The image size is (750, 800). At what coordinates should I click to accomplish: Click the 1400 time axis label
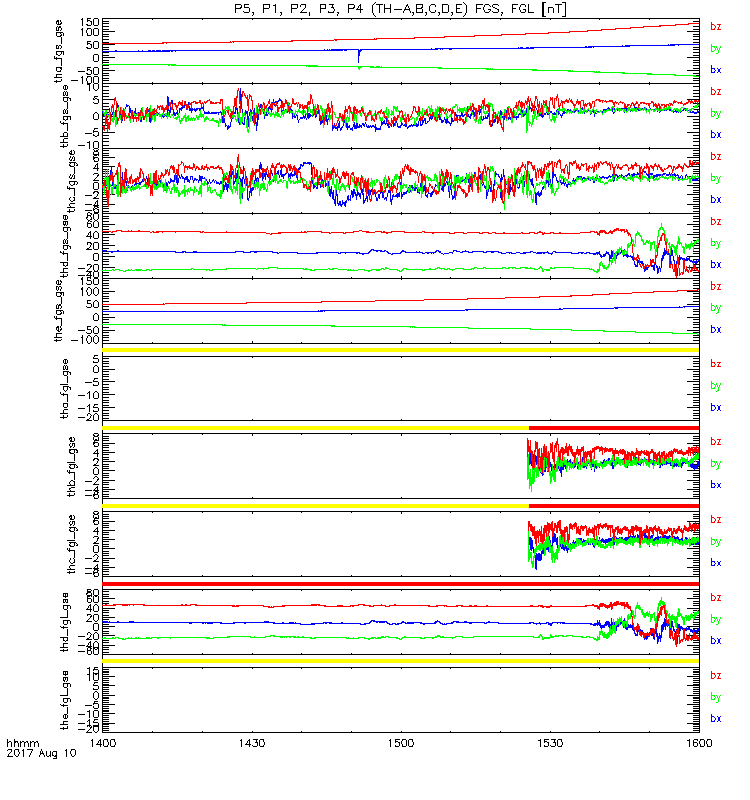pyautogui.click(x=103, y=743)
